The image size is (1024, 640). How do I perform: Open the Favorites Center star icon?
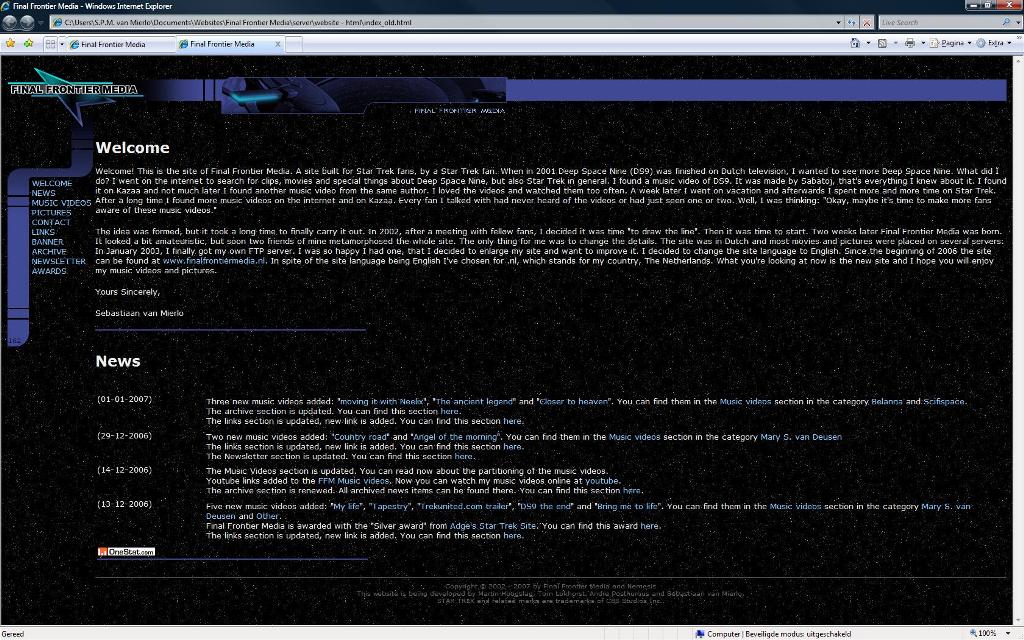pyautogui.click(x=10, y=44)
